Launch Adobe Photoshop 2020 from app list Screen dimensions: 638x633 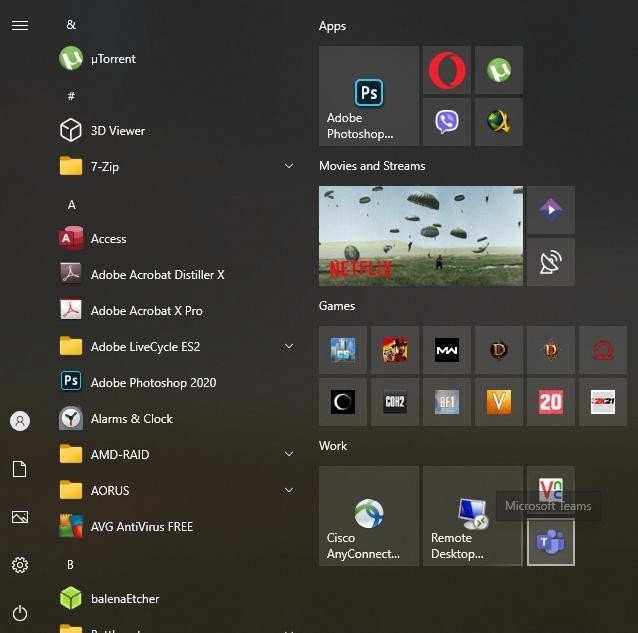[x=179, y=382]
